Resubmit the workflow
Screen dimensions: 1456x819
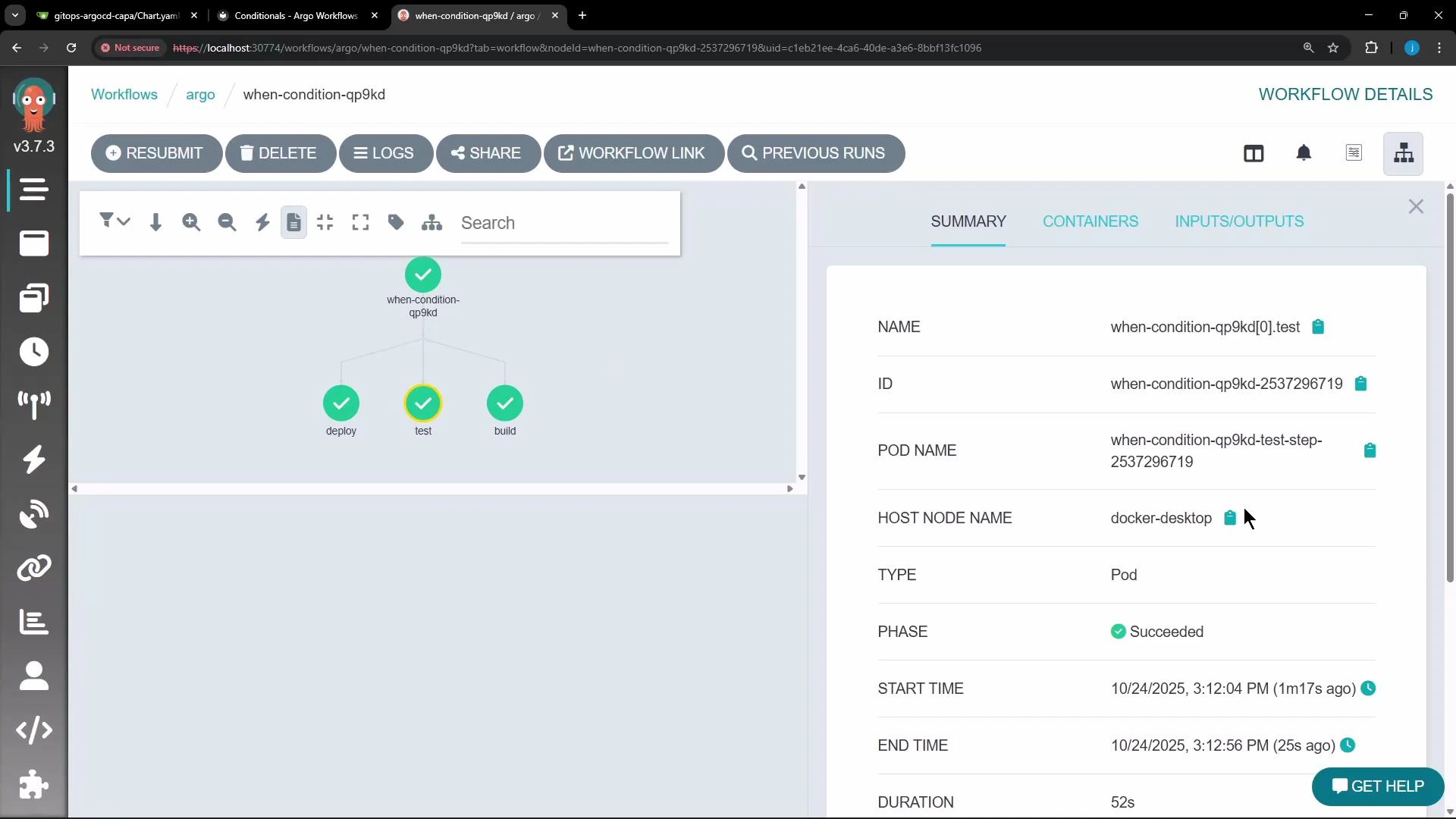[x=156, y=153]
